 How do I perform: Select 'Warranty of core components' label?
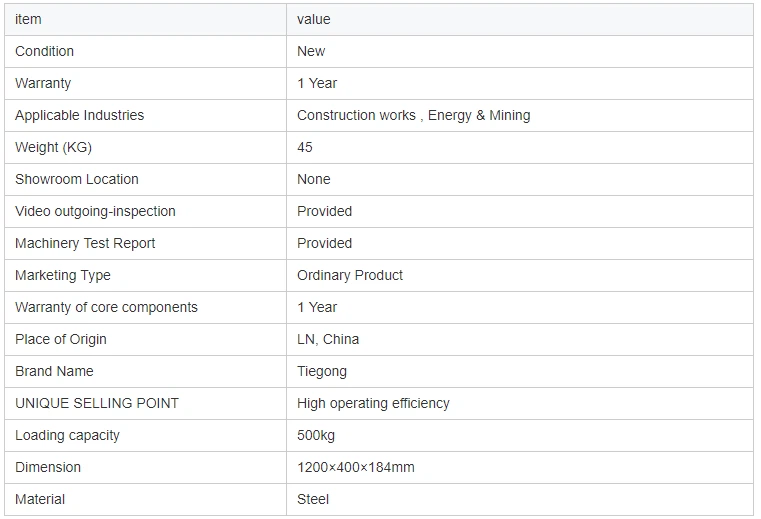tap(106, 307)
